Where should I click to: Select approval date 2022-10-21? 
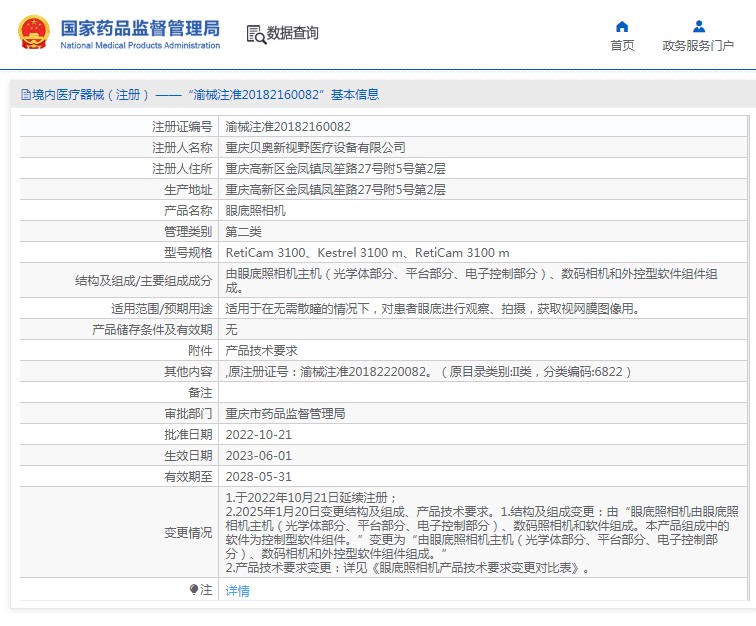[x=258, y=435]
